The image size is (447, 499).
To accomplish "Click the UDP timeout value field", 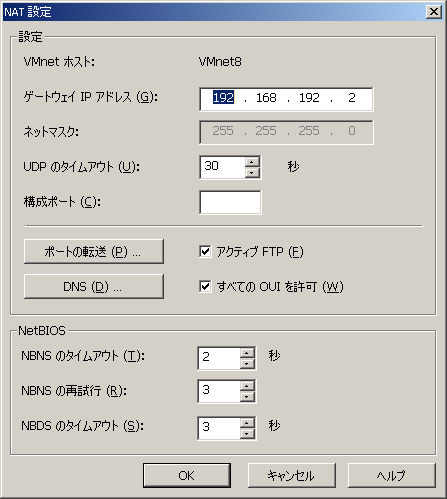I will click(222, 167).
